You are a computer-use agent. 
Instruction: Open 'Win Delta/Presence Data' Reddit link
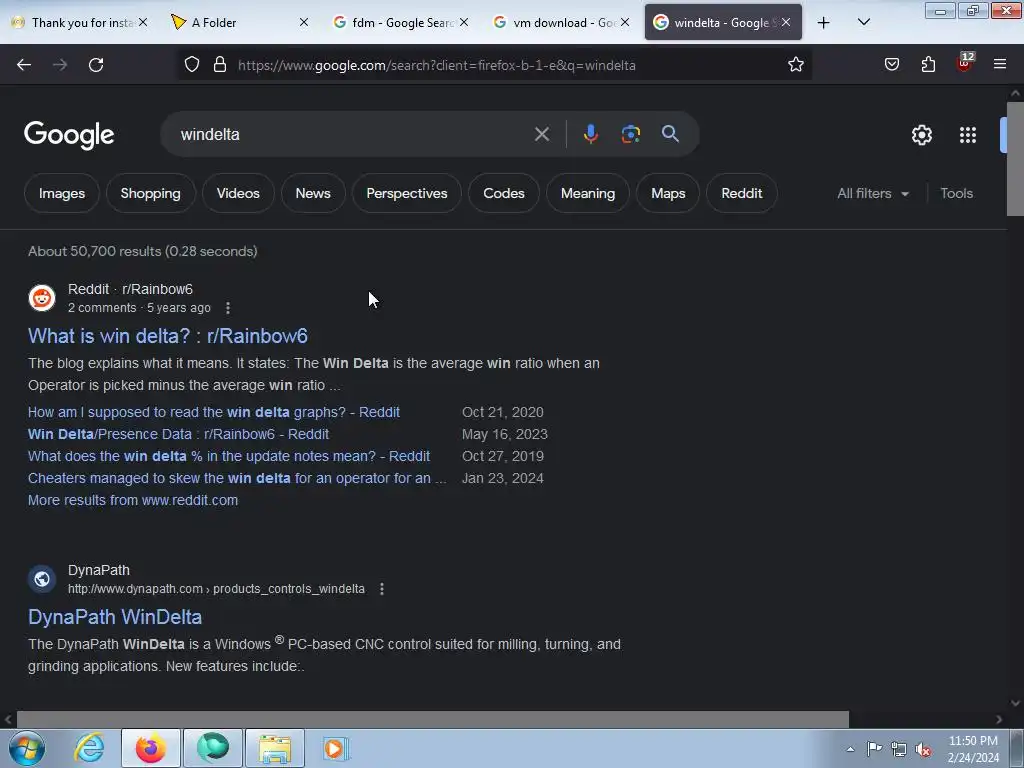pyautogui.click(x=178, y=434)
